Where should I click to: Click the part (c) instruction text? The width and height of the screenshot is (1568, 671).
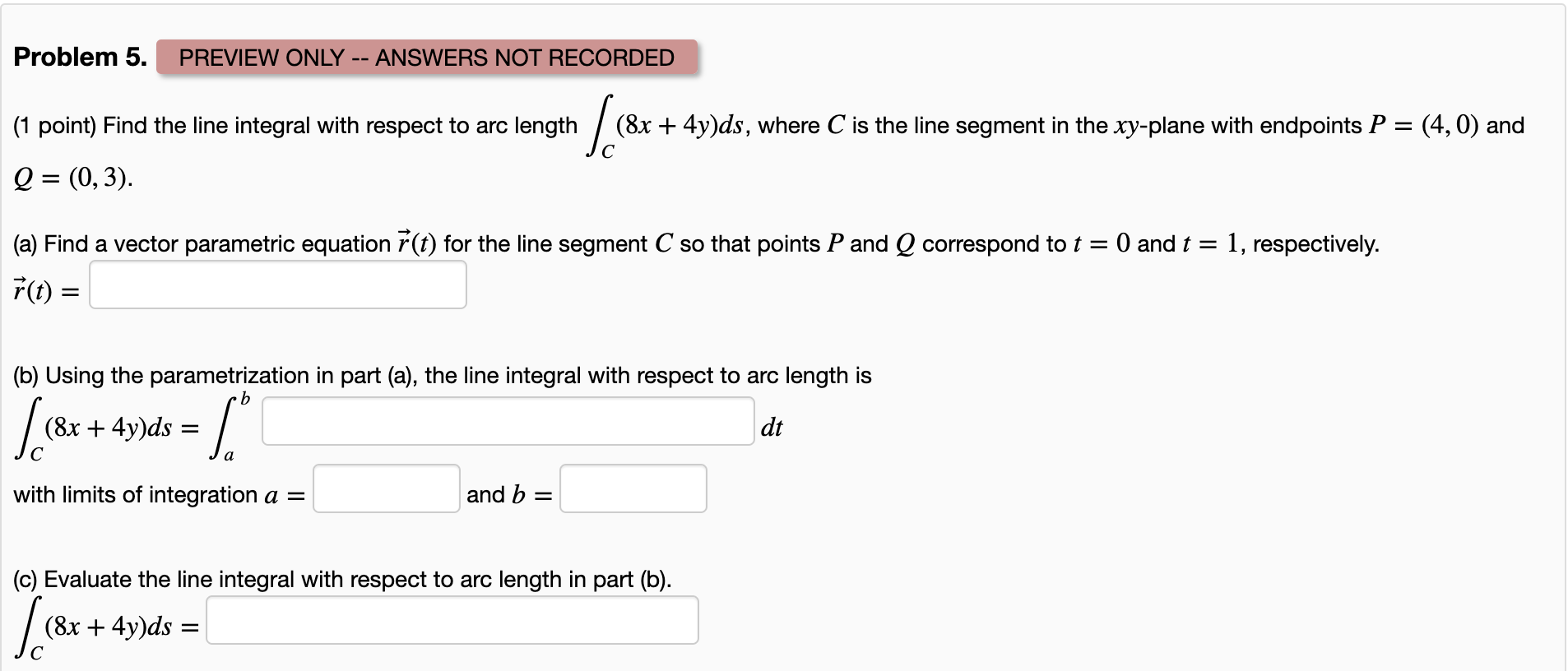coord(341,579)
